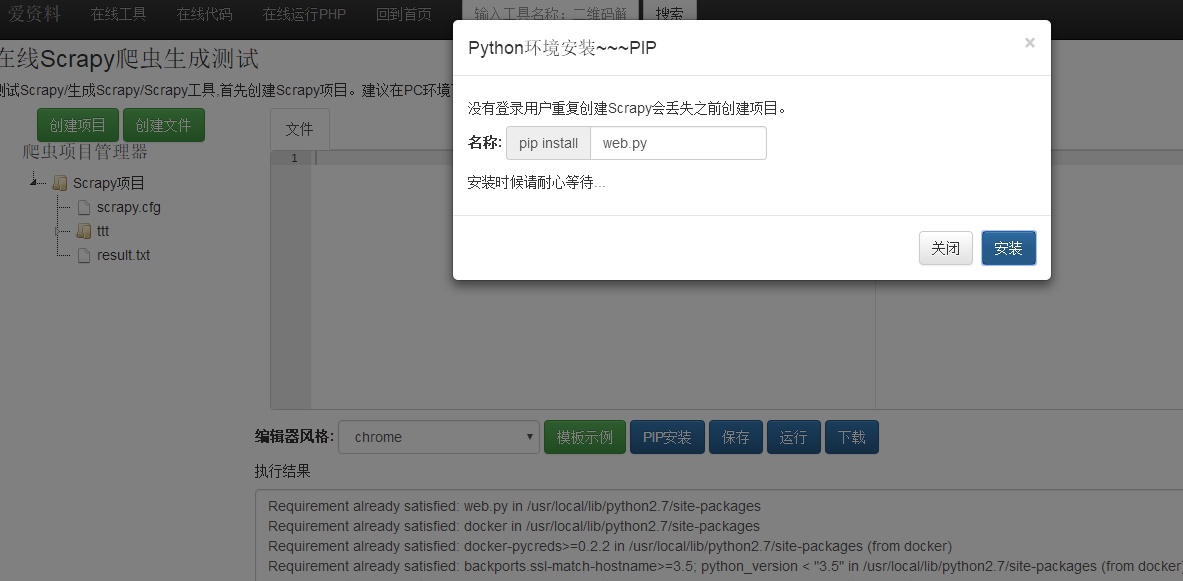This screenshot has width=1183, height=581.
Task: Open the 在线代码 nav menu
Action: (204, 14)
